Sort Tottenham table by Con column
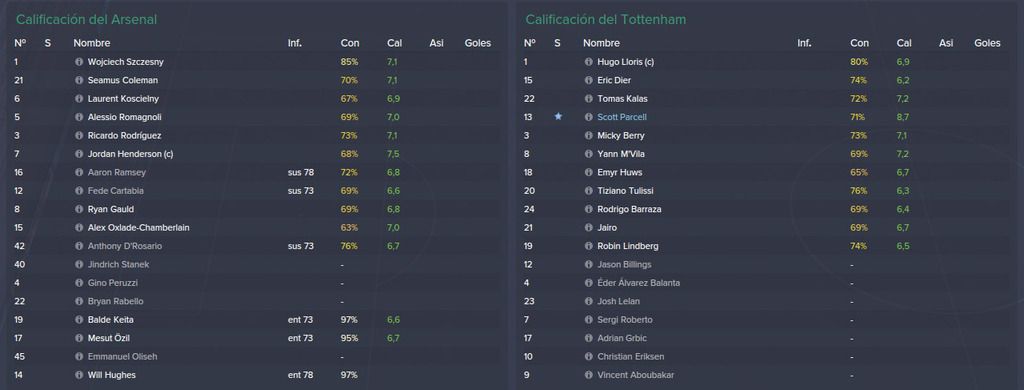Image resolution: width=1024 pixels, height=390 pixels. coord(859,43)
